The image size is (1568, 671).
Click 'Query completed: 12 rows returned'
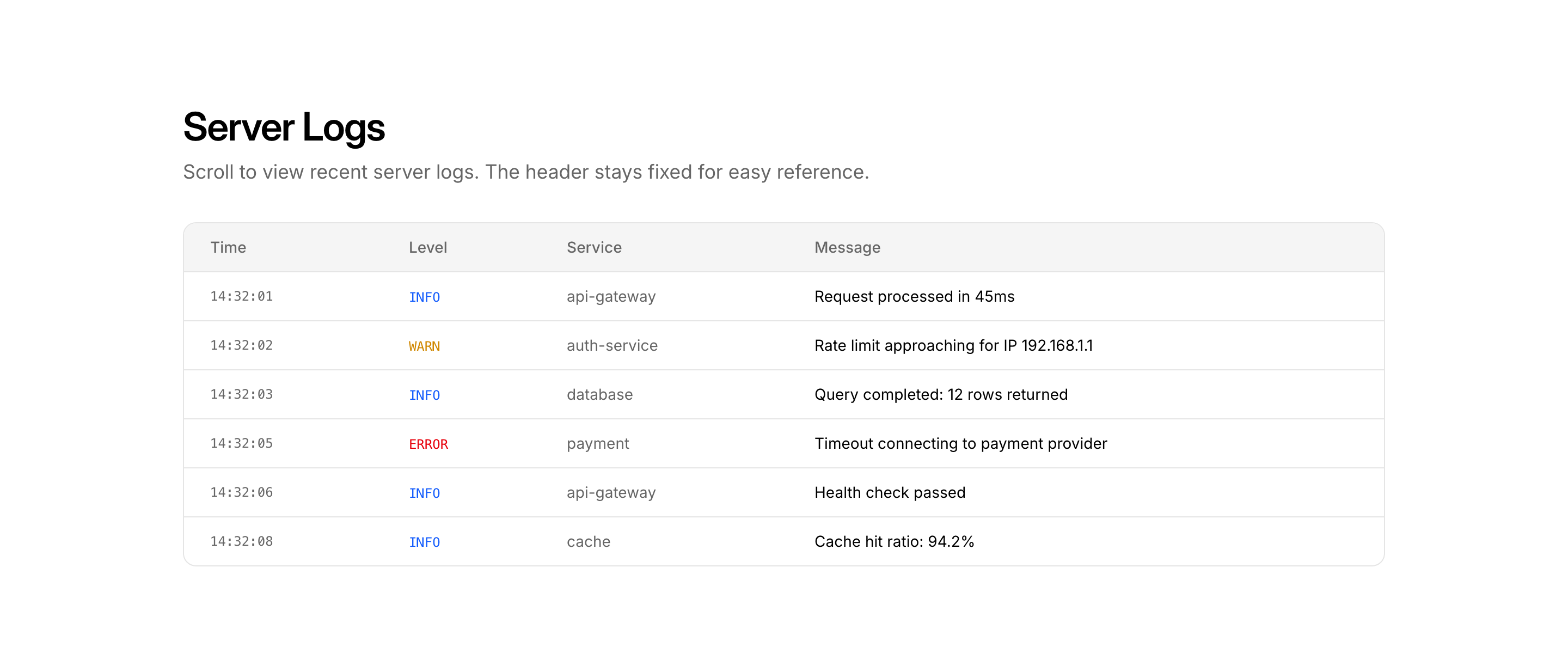pos(940,394)
